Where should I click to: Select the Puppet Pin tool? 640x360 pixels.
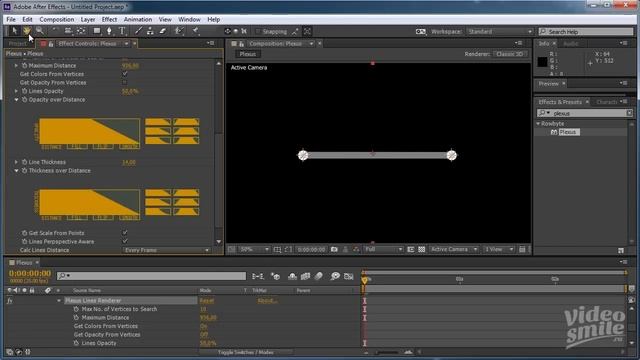[196, 31]
